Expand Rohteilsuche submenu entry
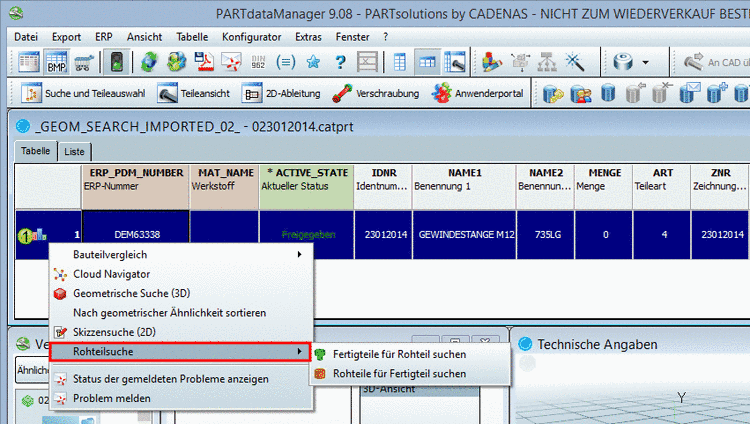Screen dimensions: 750x424 point(180,352)
